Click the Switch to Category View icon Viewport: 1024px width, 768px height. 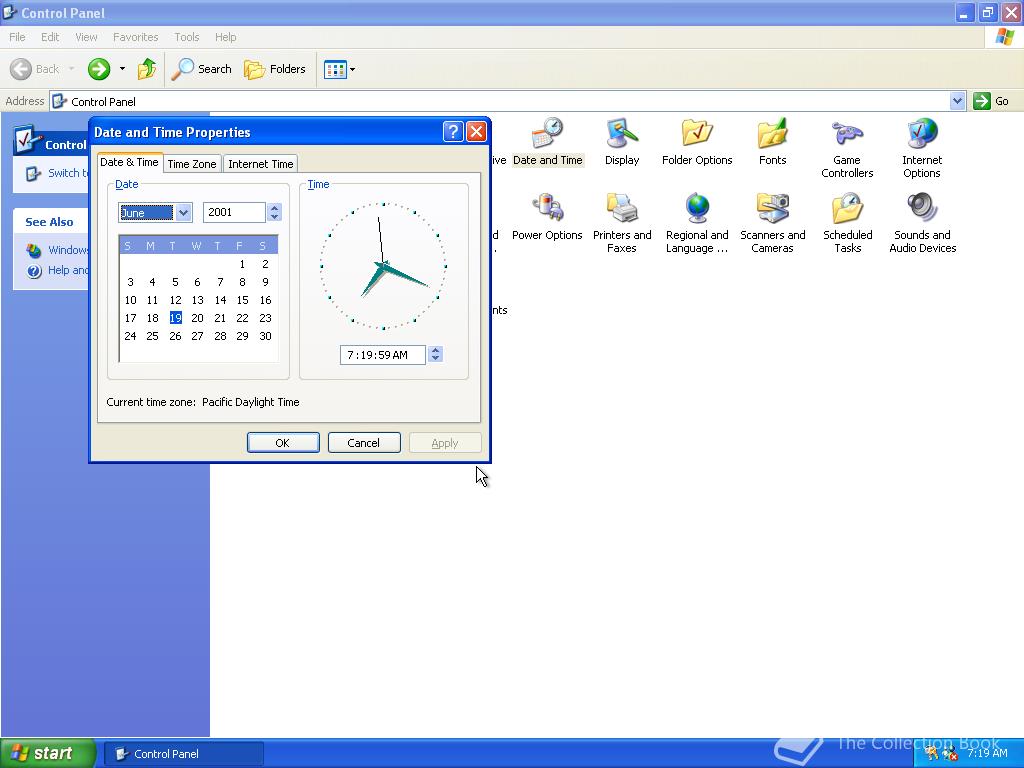pos(33,173)
